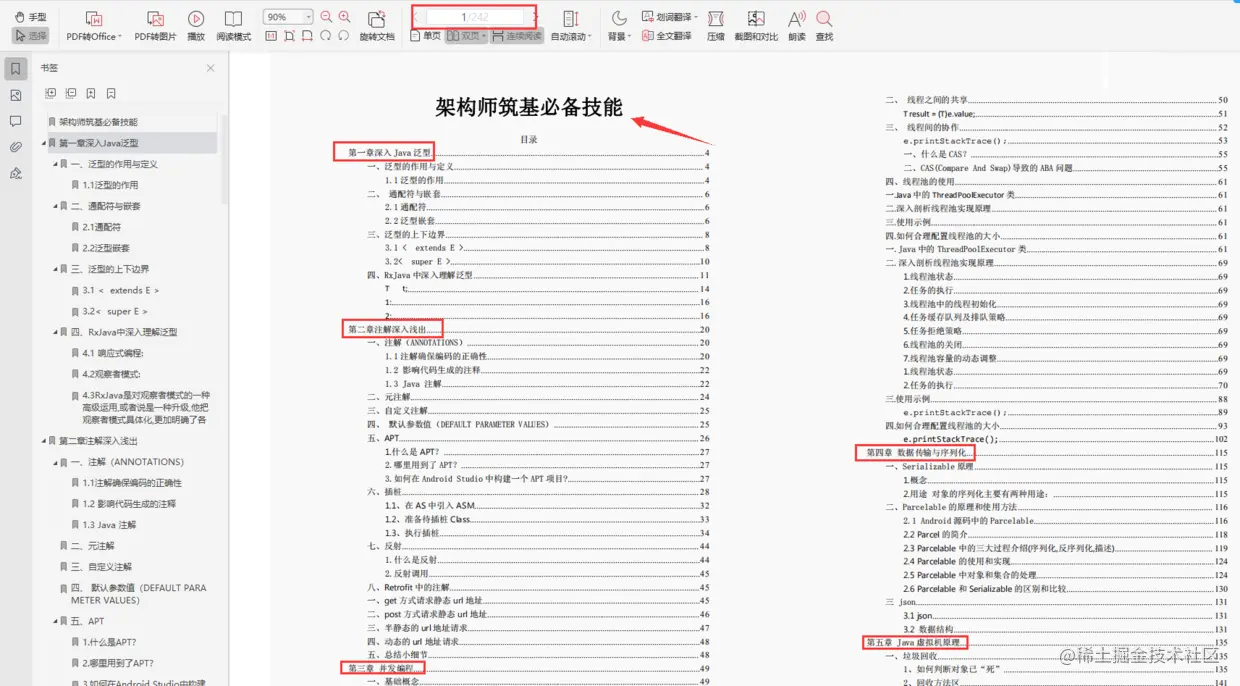Click the page number input field
Viewport: 1240px width, 686px height.
pos(474,17)
